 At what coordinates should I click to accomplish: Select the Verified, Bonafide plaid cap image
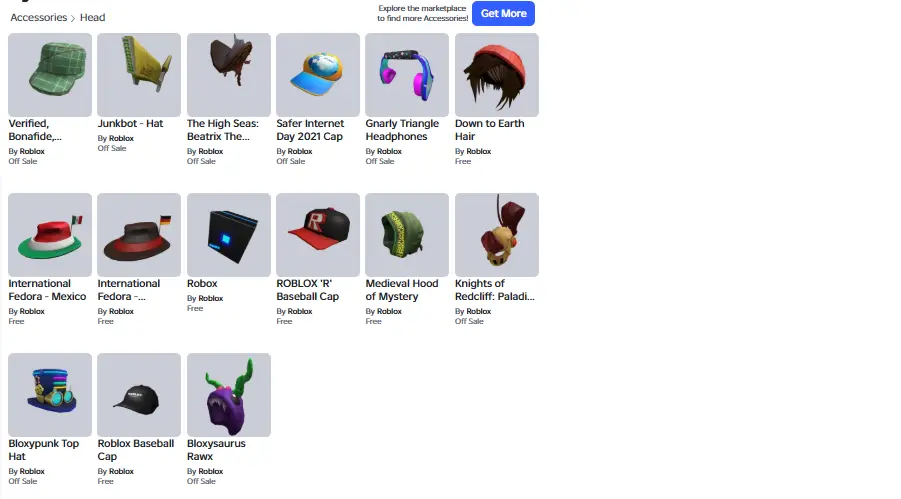coord(50,75)
